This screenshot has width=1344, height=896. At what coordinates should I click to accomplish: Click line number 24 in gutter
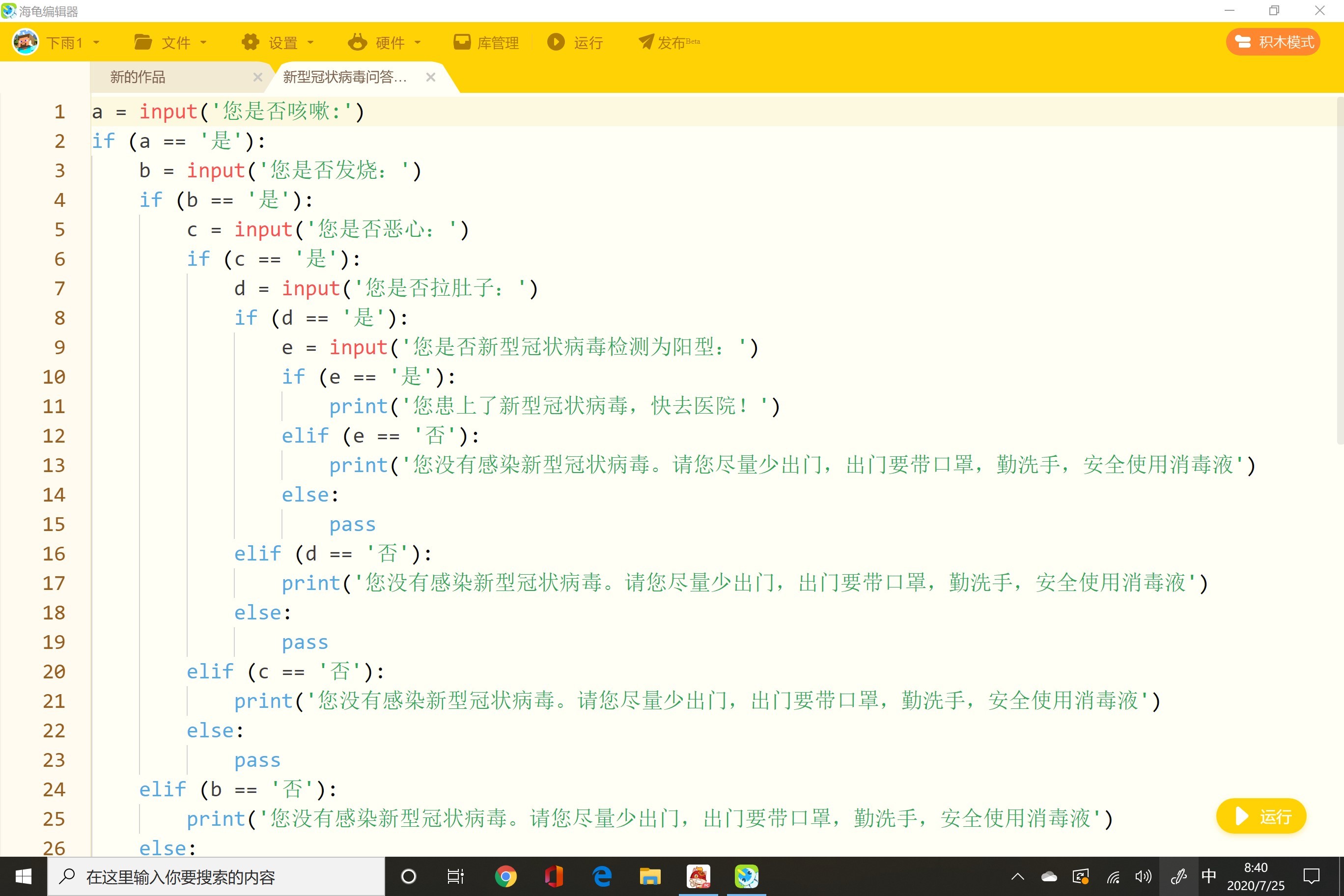pos(55,790)
